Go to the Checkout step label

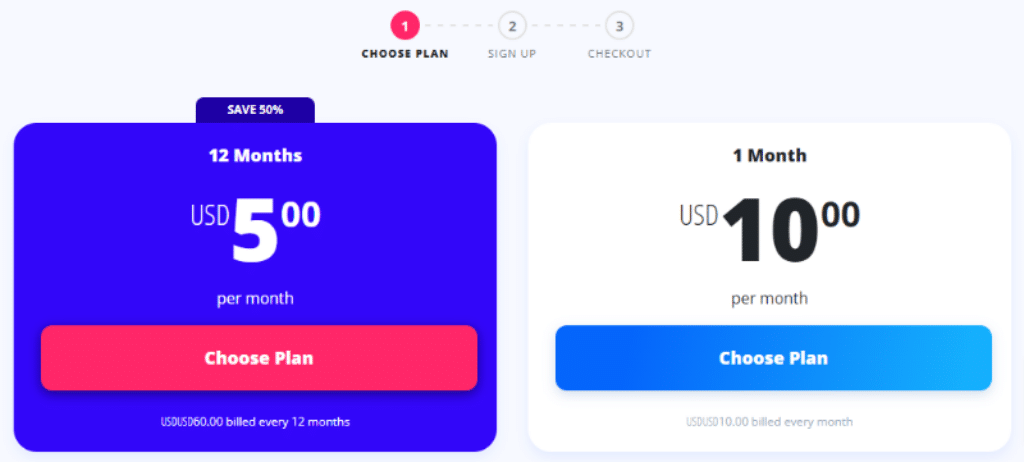[x=620, y=54]
